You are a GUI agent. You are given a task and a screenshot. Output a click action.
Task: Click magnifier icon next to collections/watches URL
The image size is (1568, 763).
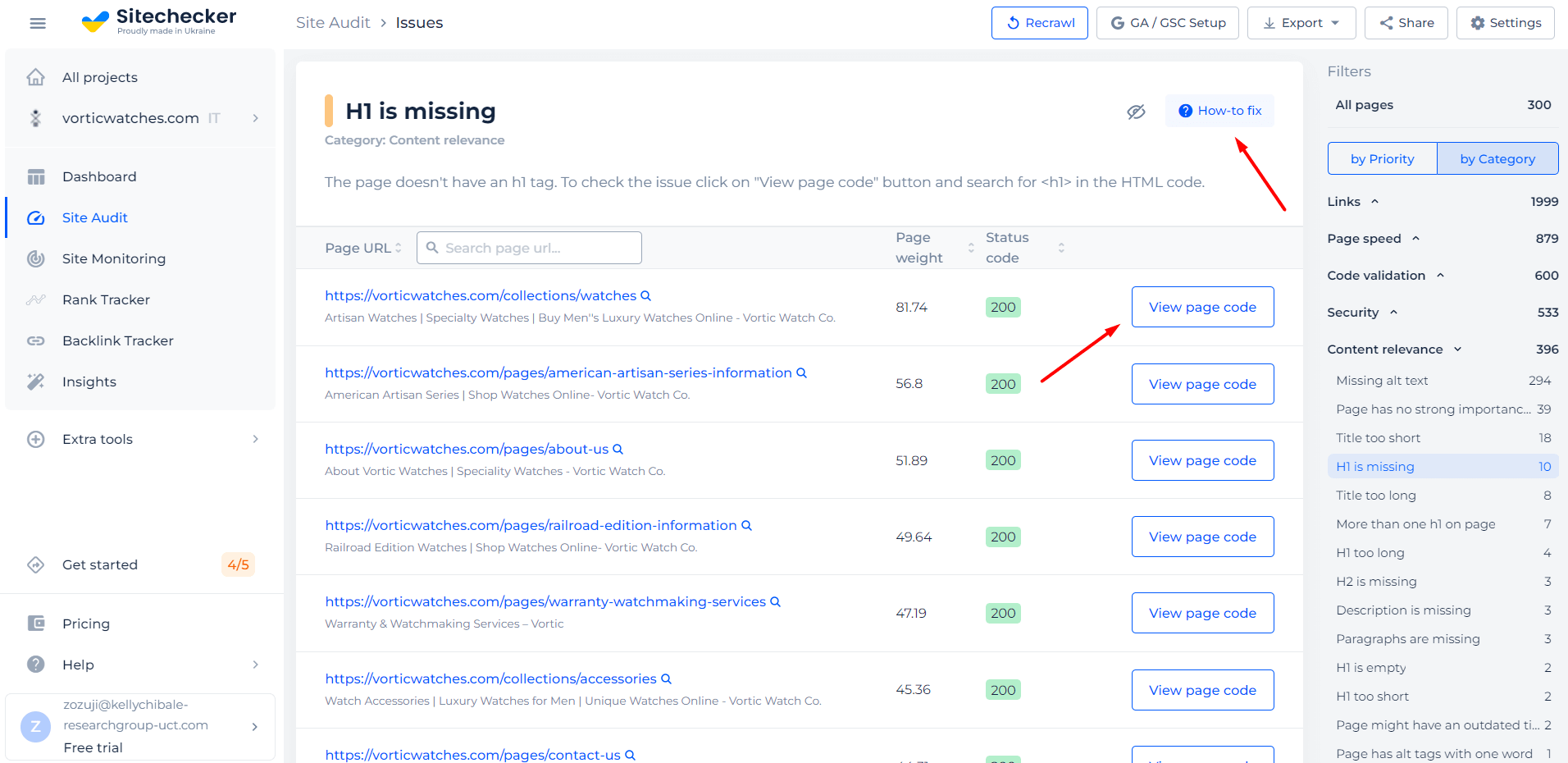[x=645, y=295]
